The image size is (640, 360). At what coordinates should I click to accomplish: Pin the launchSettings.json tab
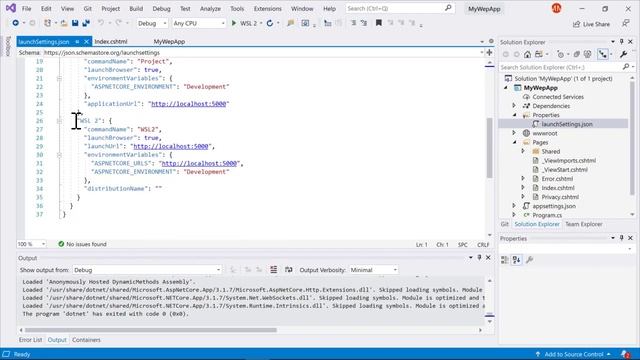77,42
